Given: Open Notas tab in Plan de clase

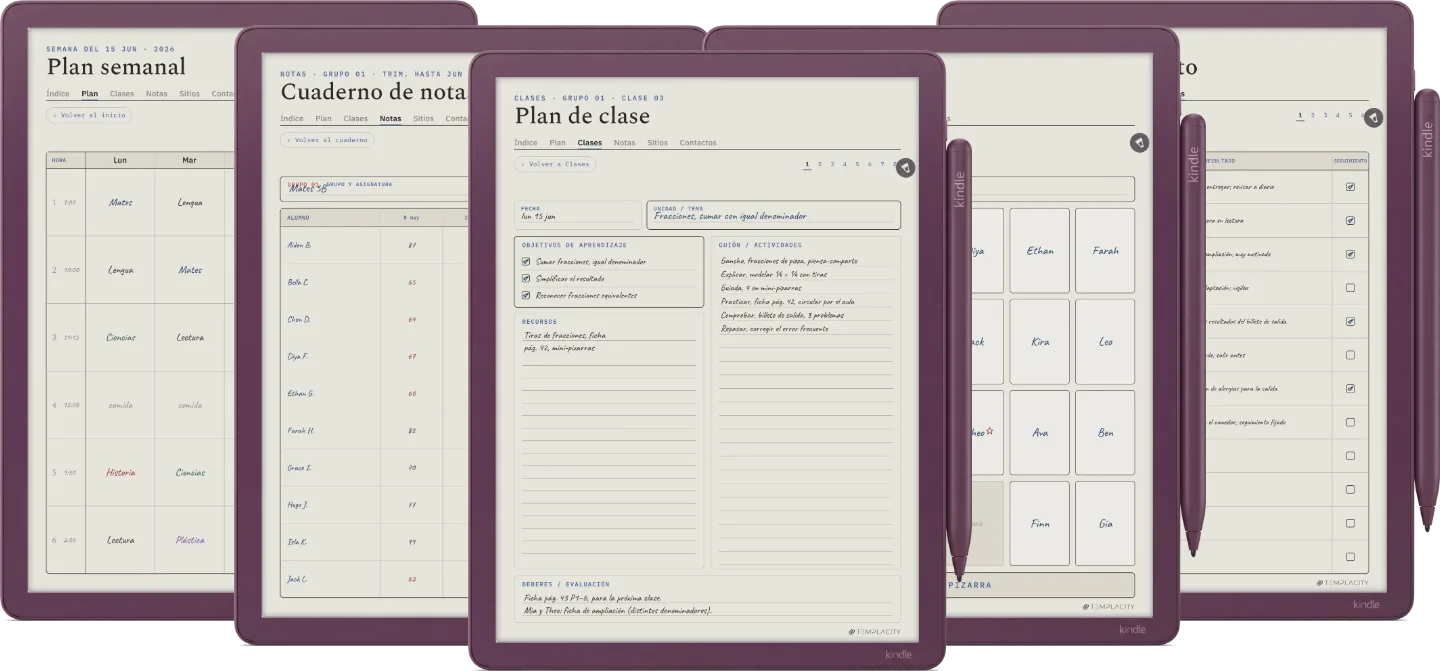Looking at the screenshot, I should tap(624, 143).
